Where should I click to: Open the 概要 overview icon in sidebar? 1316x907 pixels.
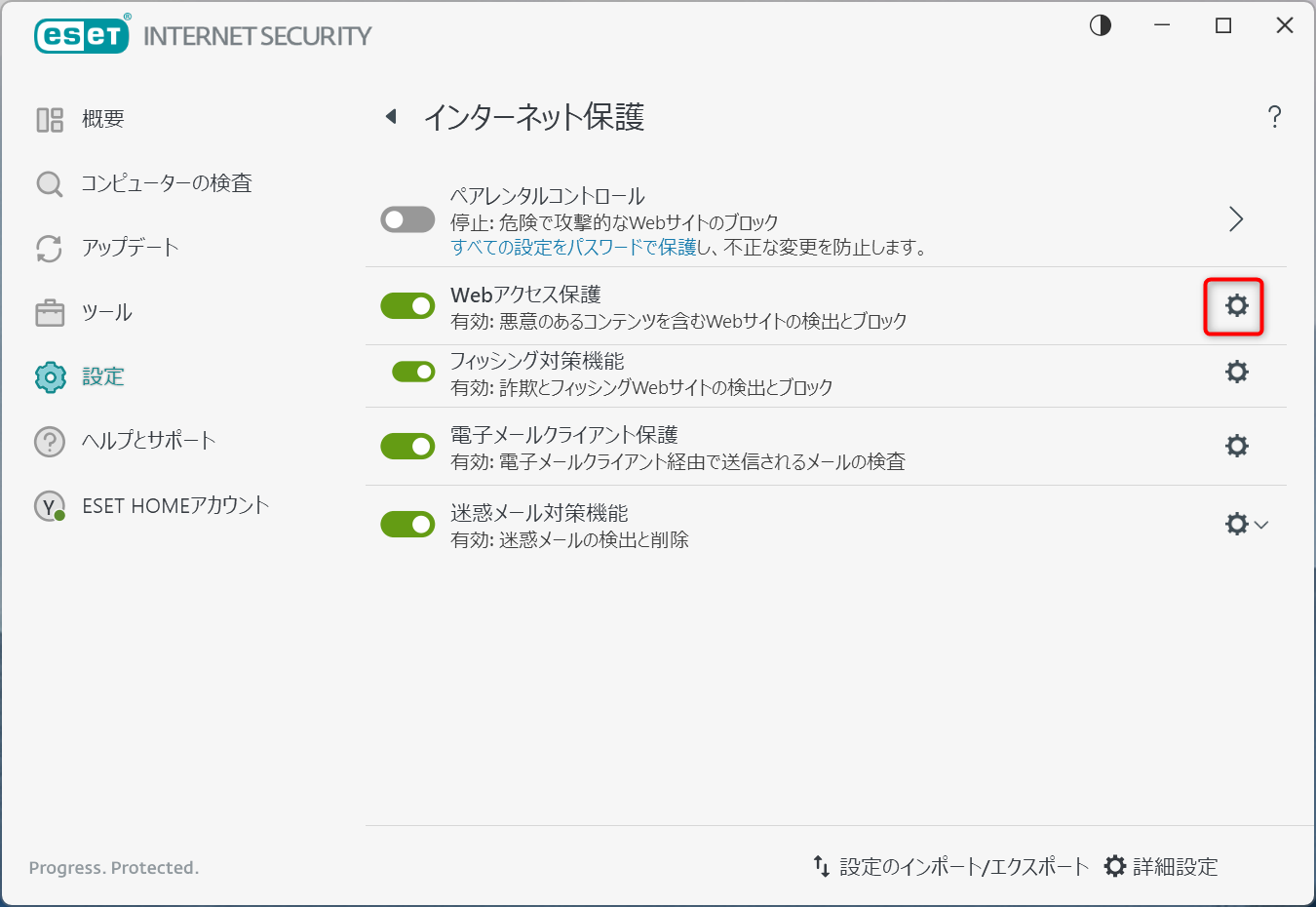pos(50,119)
